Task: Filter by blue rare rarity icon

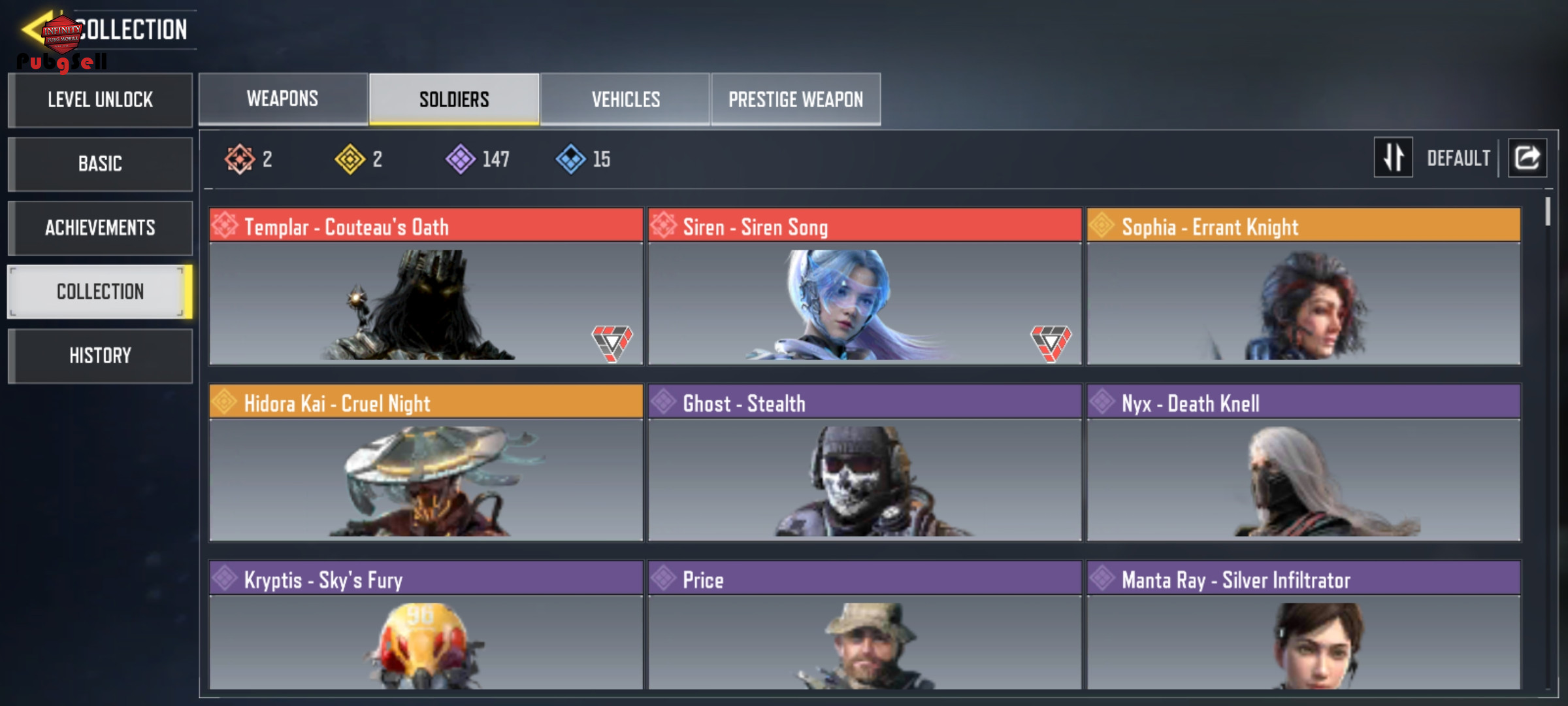Action: [x=571, y=159]
